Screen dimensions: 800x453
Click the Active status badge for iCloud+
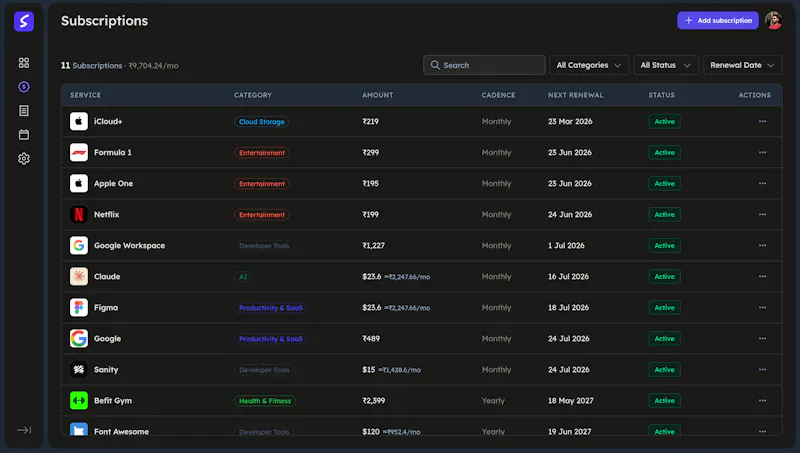pos(664,121)
